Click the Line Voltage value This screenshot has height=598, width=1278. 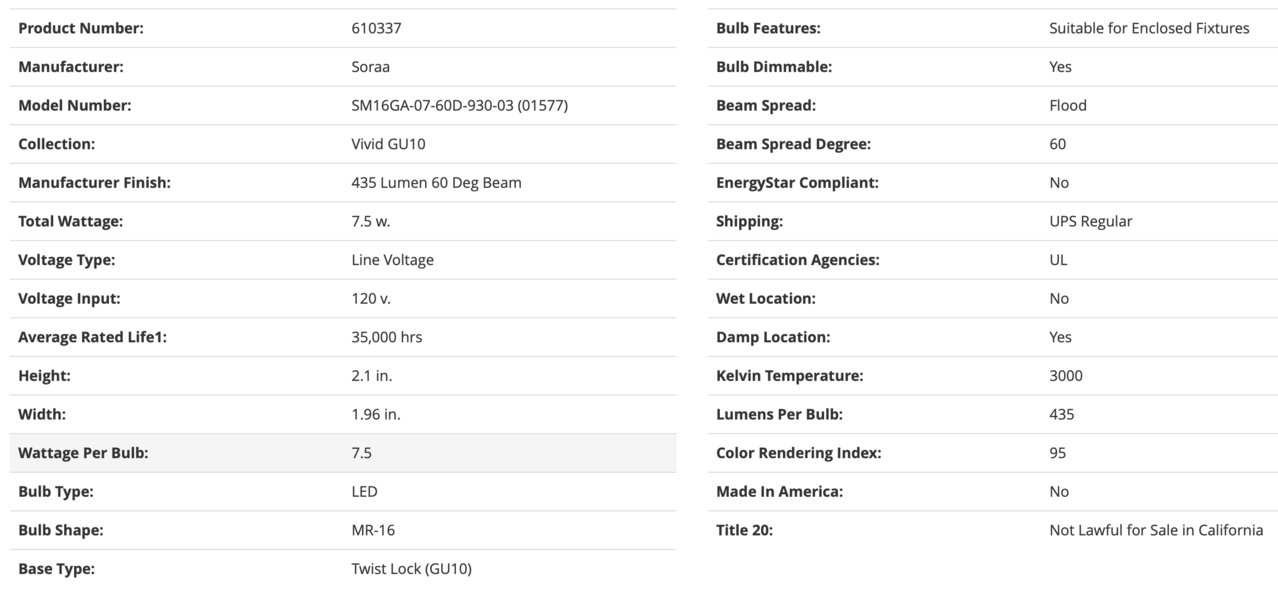(392, 260)
